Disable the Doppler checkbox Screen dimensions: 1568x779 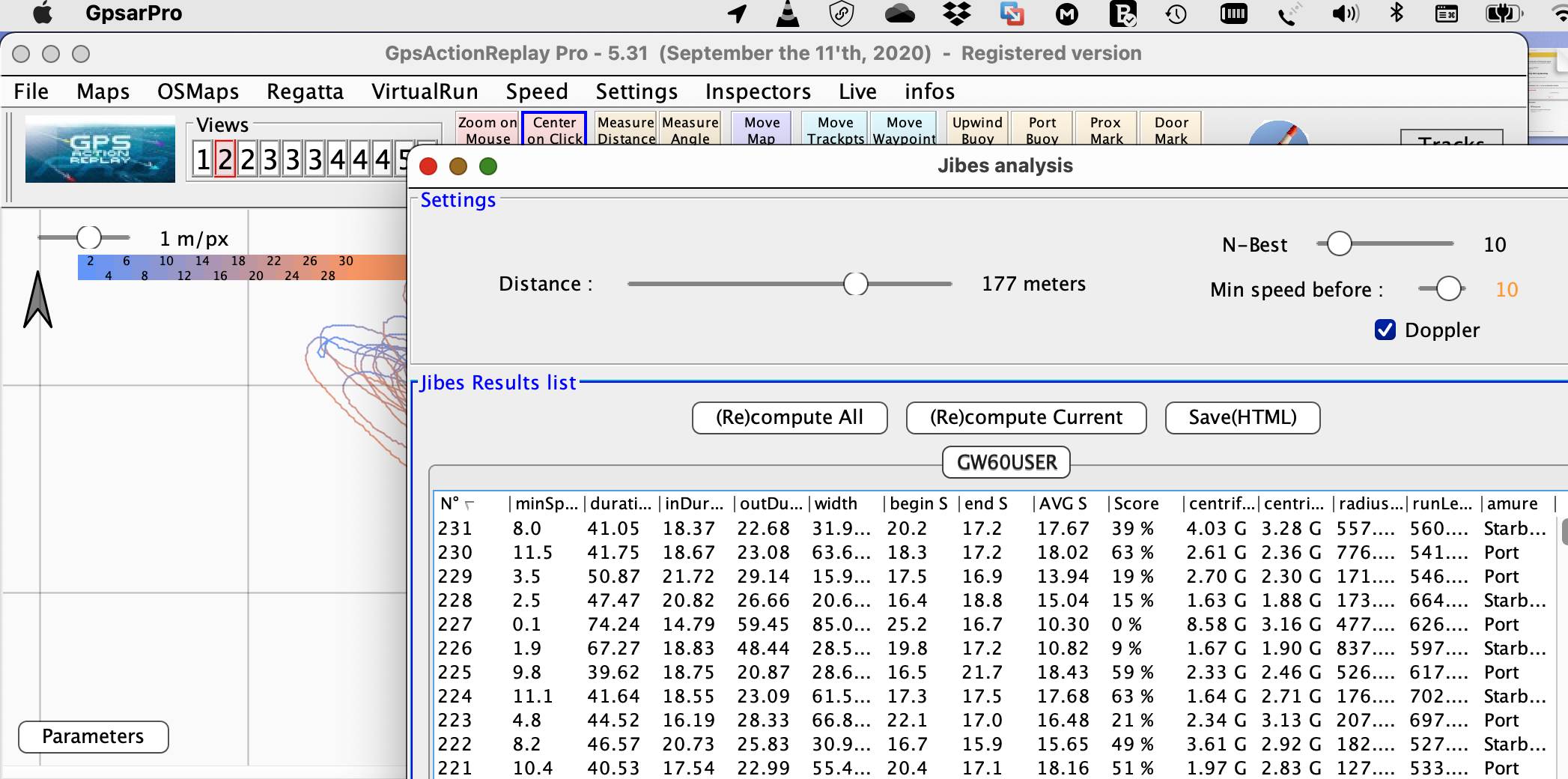[1385, 330]
